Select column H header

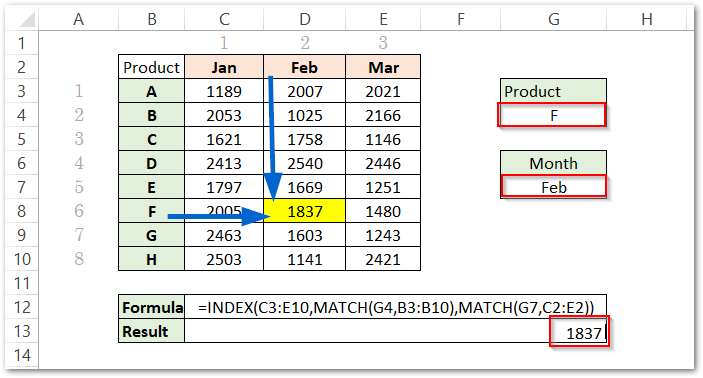647,19
